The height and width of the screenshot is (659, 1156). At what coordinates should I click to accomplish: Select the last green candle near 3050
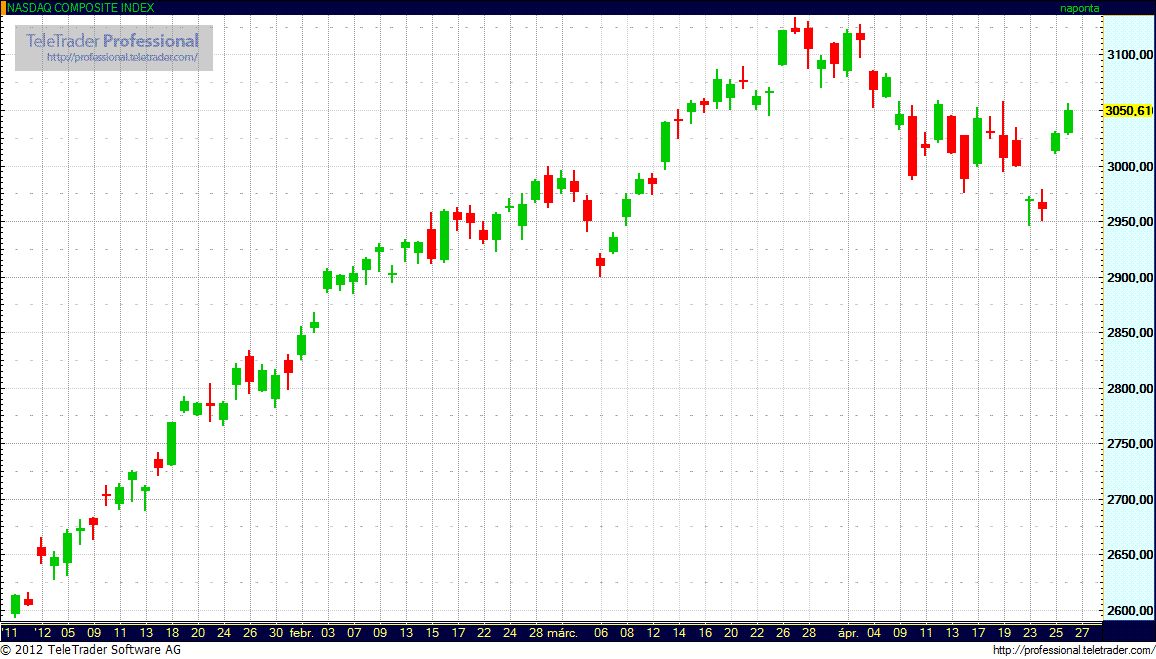[1069, 121]
